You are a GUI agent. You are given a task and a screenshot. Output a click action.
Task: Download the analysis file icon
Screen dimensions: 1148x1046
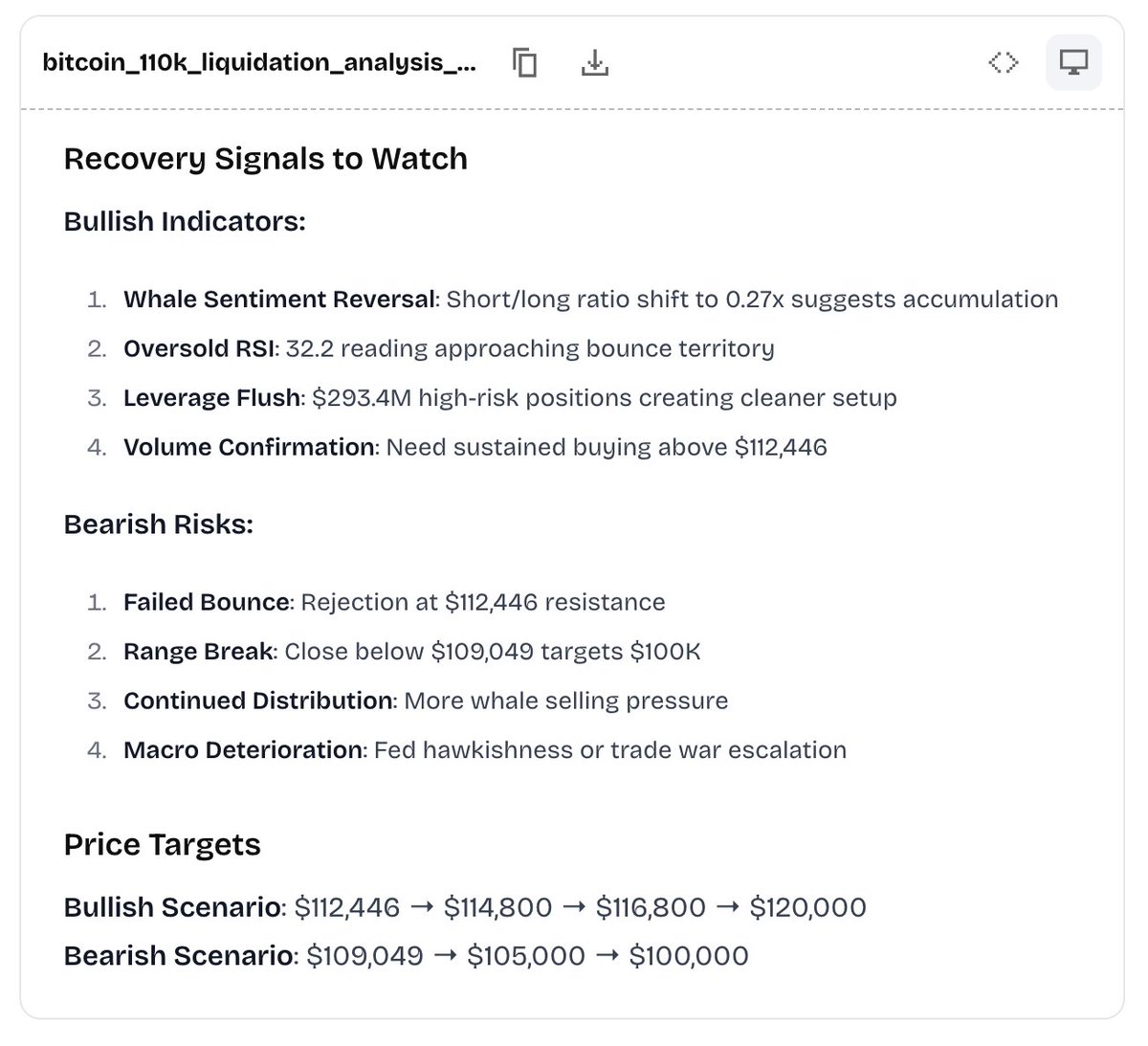point(595,63)
